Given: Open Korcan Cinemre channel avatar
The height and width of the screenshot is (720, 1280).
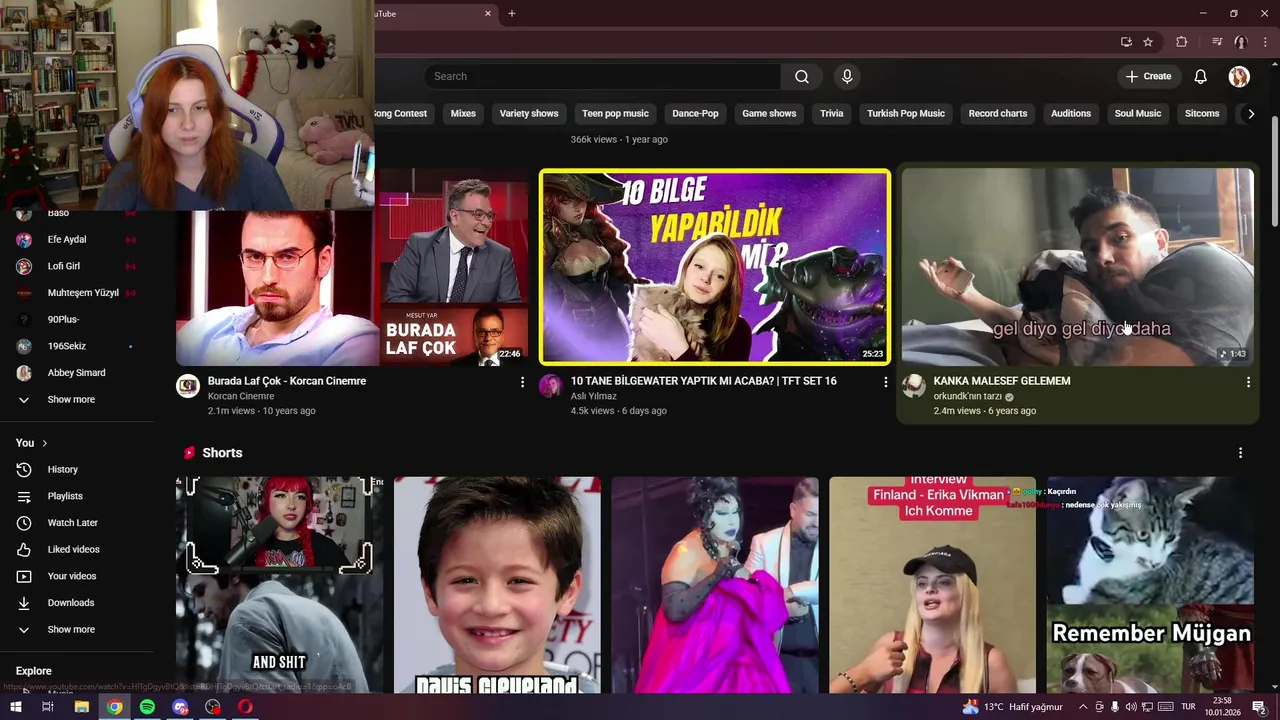Looking at the screenshot, I should pos(188,387).
